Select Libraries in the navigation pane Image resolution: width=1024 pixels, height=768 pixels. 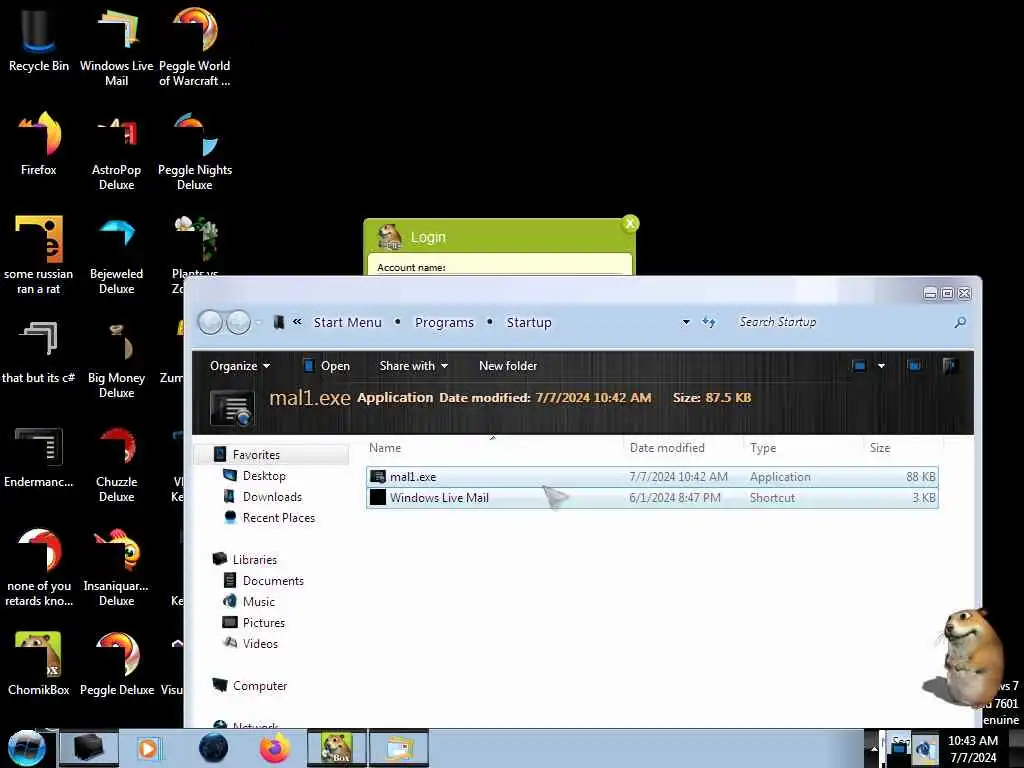(x=245, y=560)
